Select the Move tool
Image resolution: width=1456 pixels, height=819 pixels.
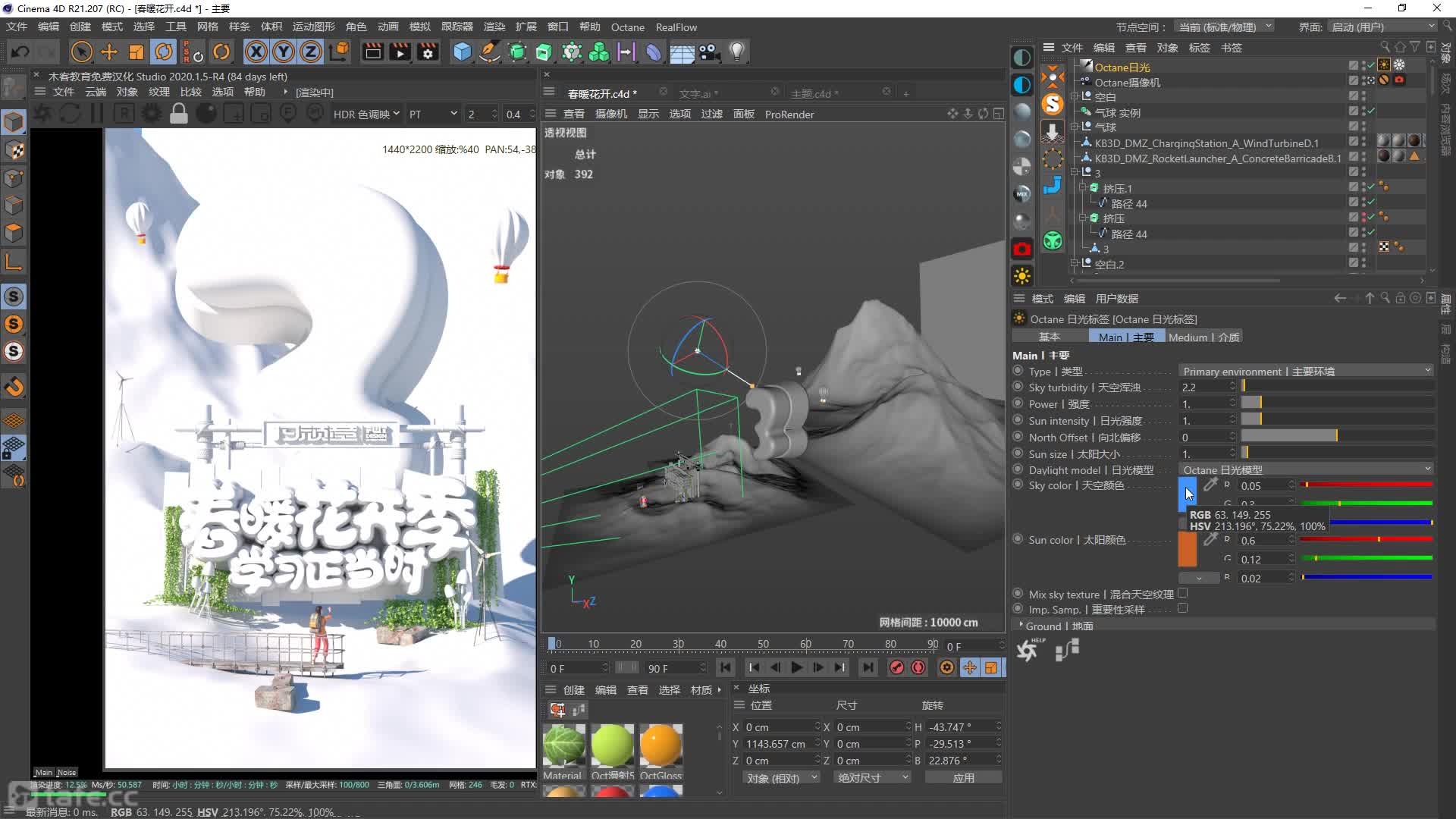pyautogui.click(x=109, y=52)
